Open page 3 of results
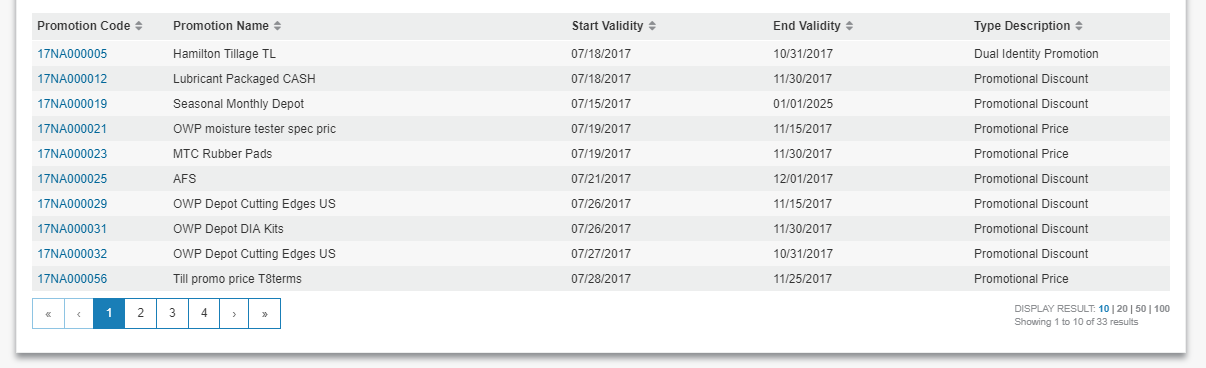Viewport: 1206px width, 368px height. coord(172,313)
